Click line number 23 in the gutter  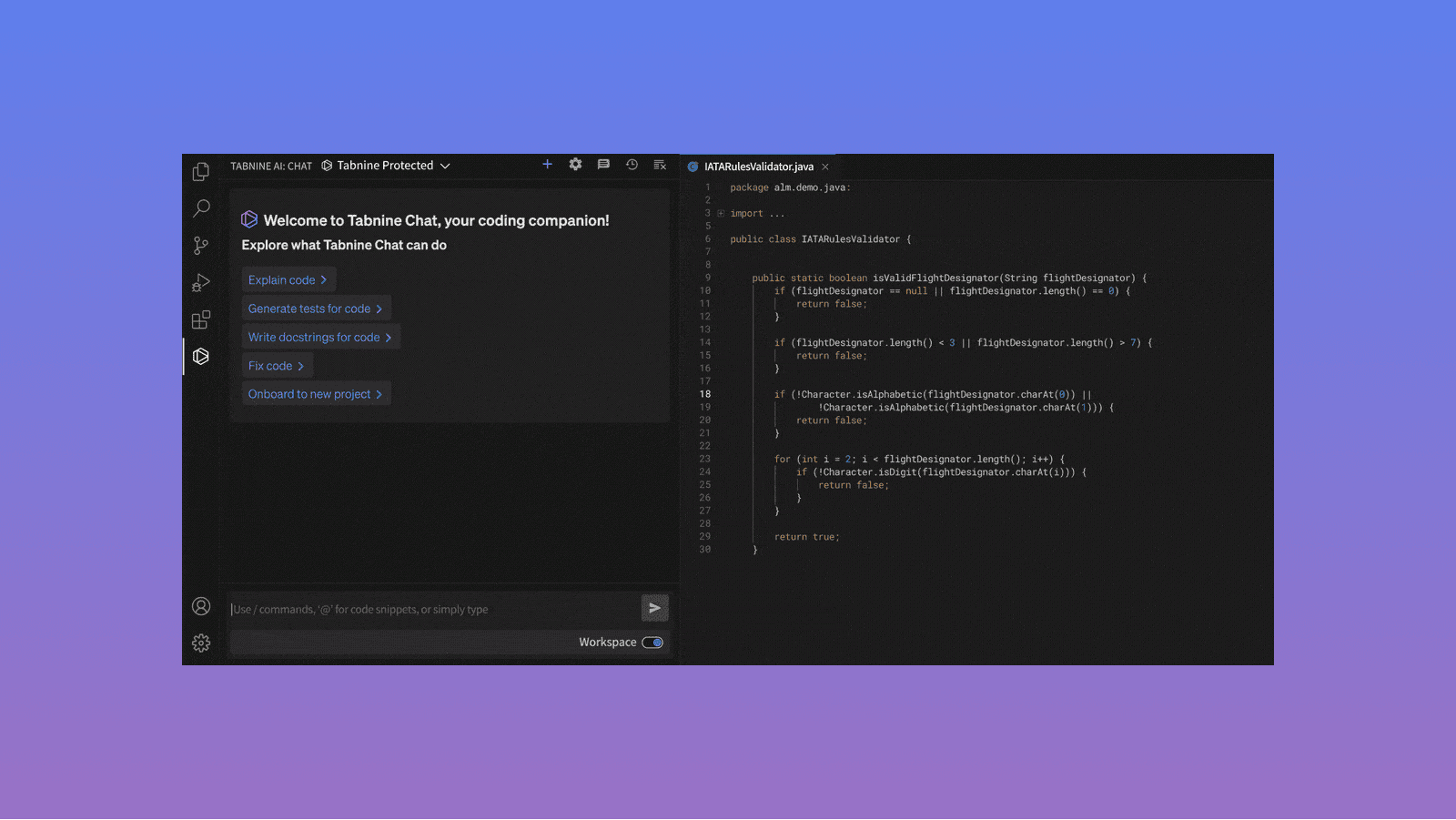705,460
